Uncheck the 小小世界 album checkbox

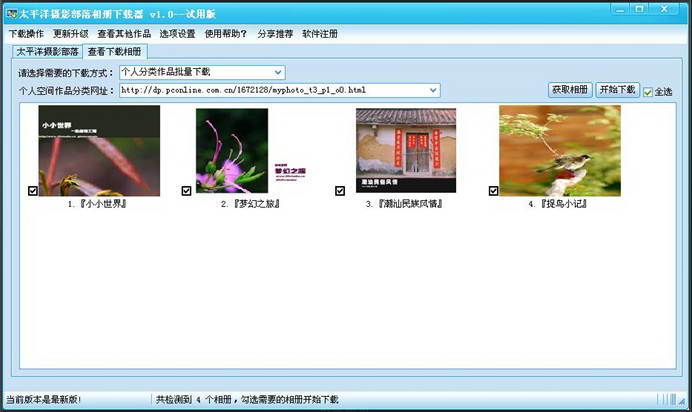coord(34,190)
